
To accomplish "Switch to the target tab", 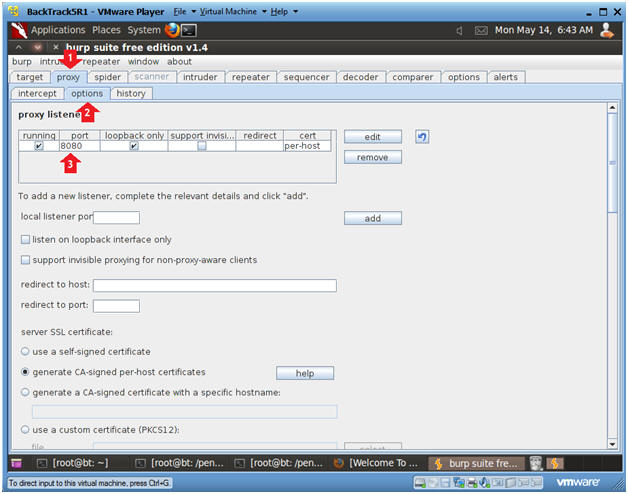I will pos(30,77).
